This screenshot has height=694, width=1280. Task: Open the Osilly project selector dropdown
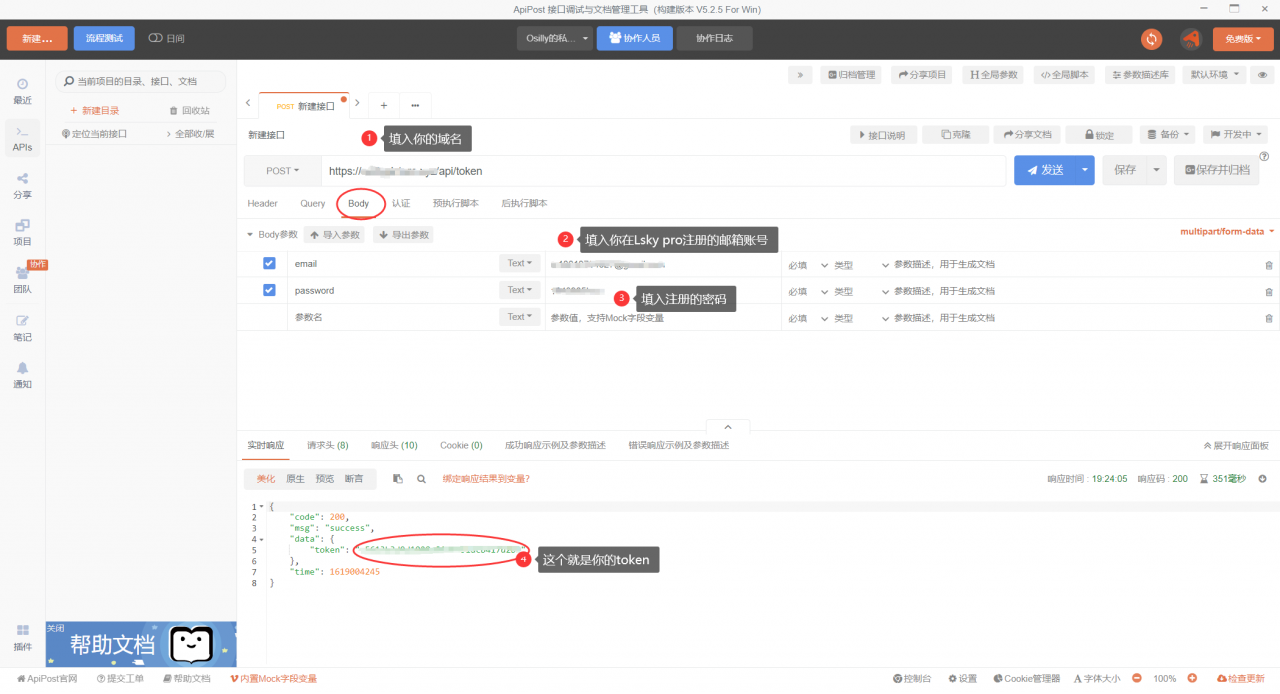point(554,38)
